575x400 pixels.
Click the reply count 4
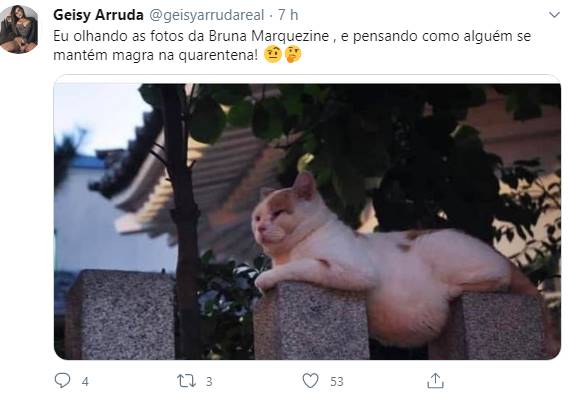tap(85, 382)
